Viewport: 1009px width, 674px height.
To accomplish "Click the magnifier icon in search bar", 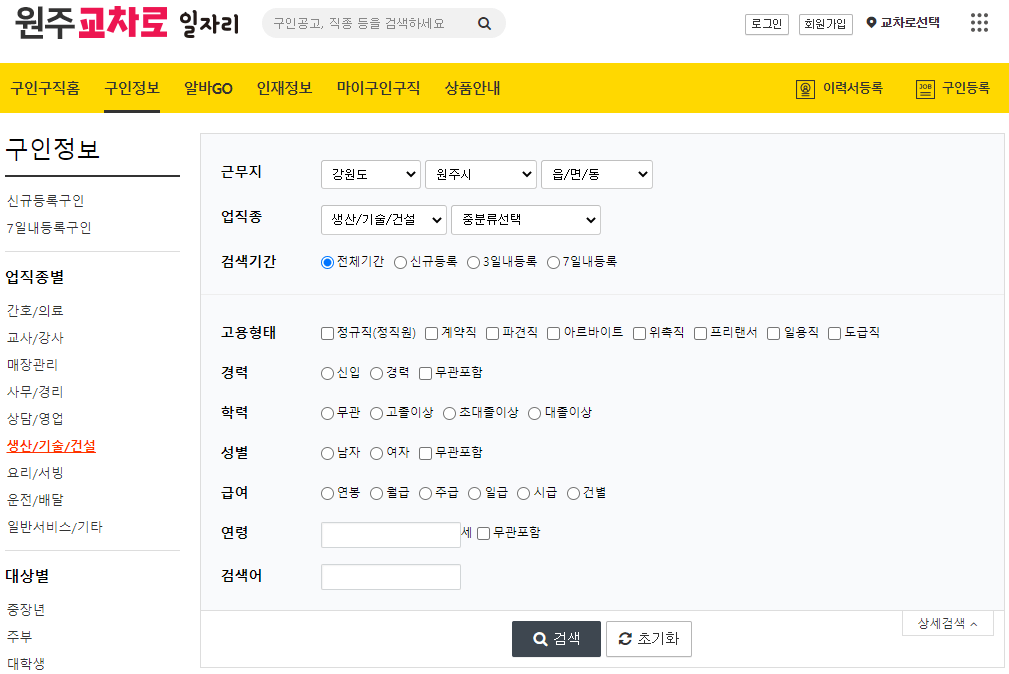I will tap(484, 22).
